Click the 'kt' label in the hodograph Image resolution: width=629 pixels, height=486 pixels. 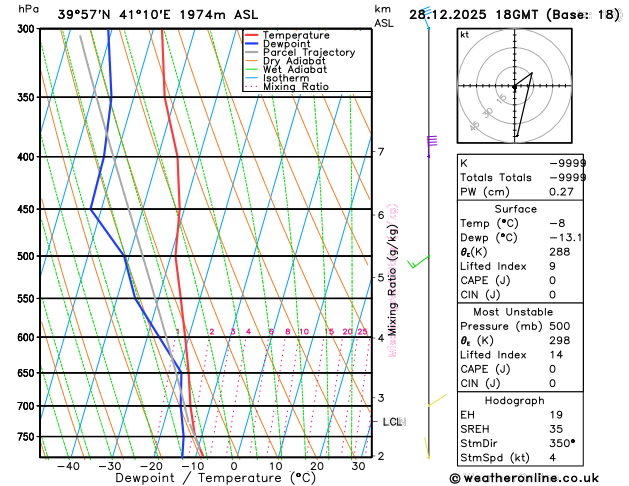pyautogui.click(x=464, y=34)
